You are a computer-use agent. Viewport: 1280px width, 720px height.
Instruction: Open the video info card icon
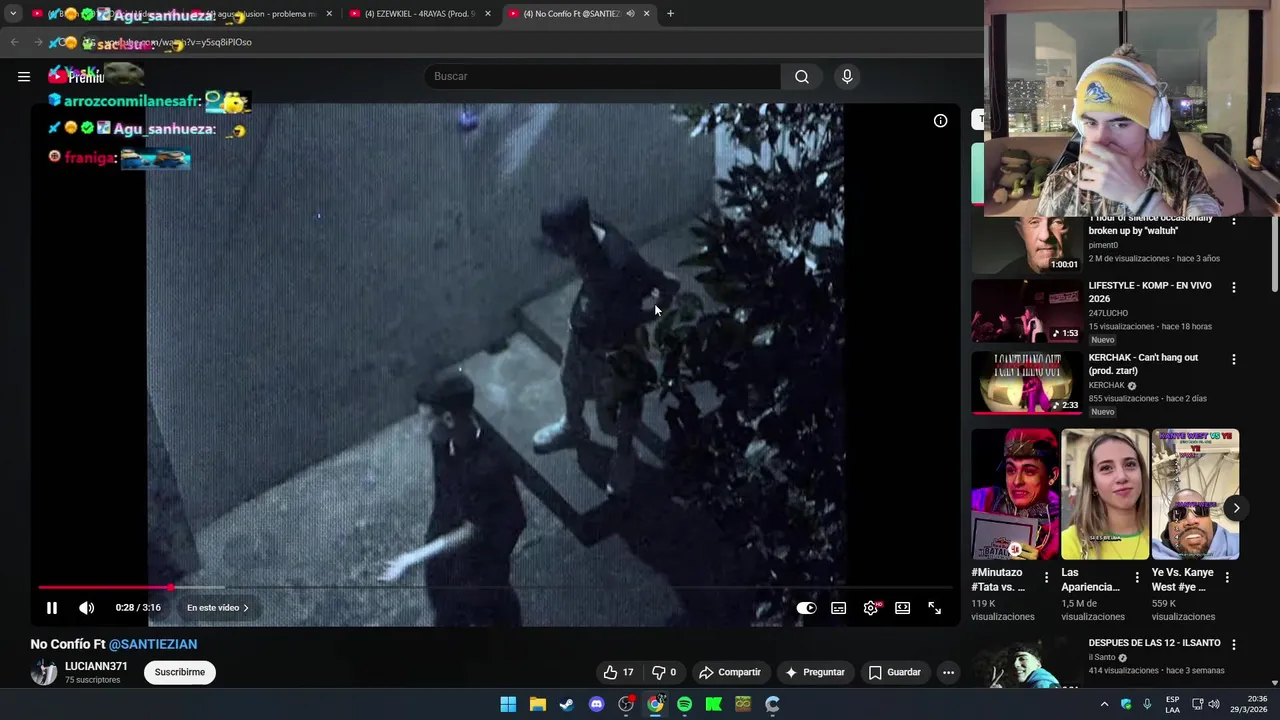[x=940, y=120]
